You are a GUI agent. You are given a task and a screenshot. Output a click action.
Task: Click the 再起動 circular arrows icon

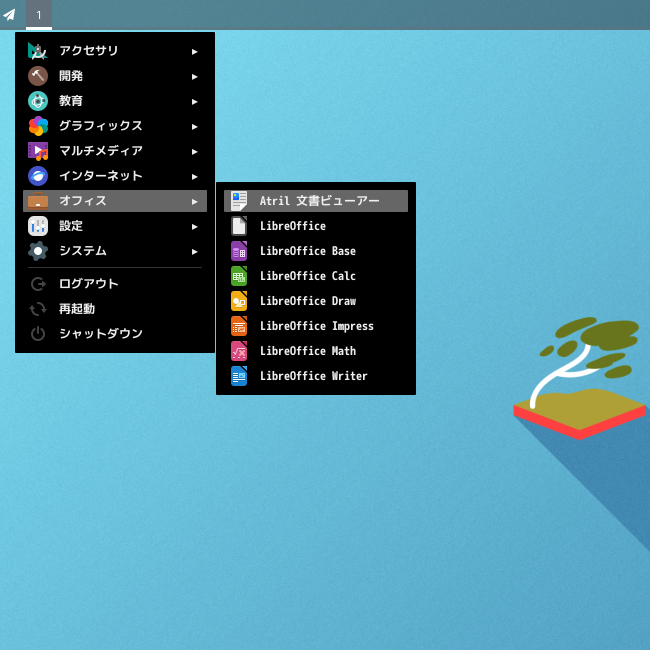pyautogui.click(x=38, y=309)
